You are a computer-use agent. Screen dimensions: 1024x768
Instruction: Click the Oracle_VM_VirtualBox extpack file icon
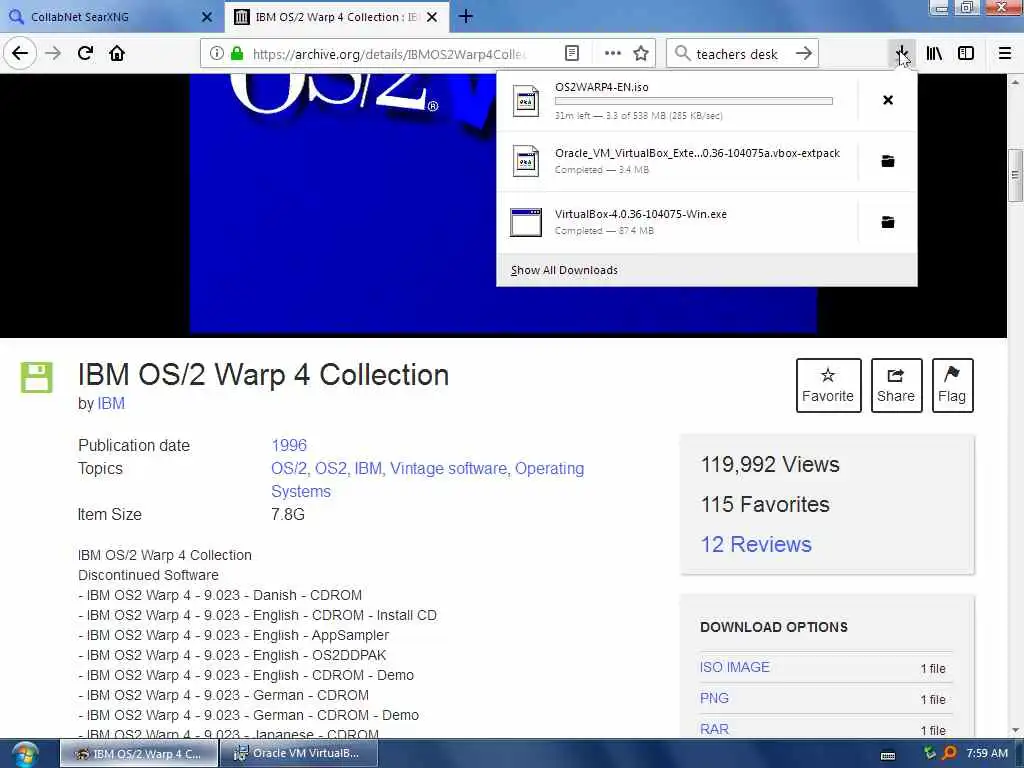click(526, 161)
